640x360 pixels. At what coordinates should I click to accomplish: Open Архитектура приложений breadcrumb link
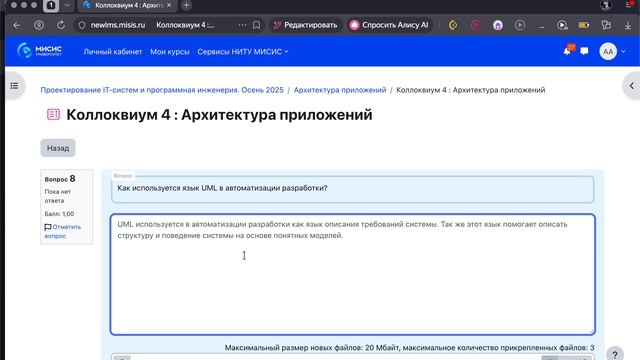pyautogui.click(x=340, y=90)
